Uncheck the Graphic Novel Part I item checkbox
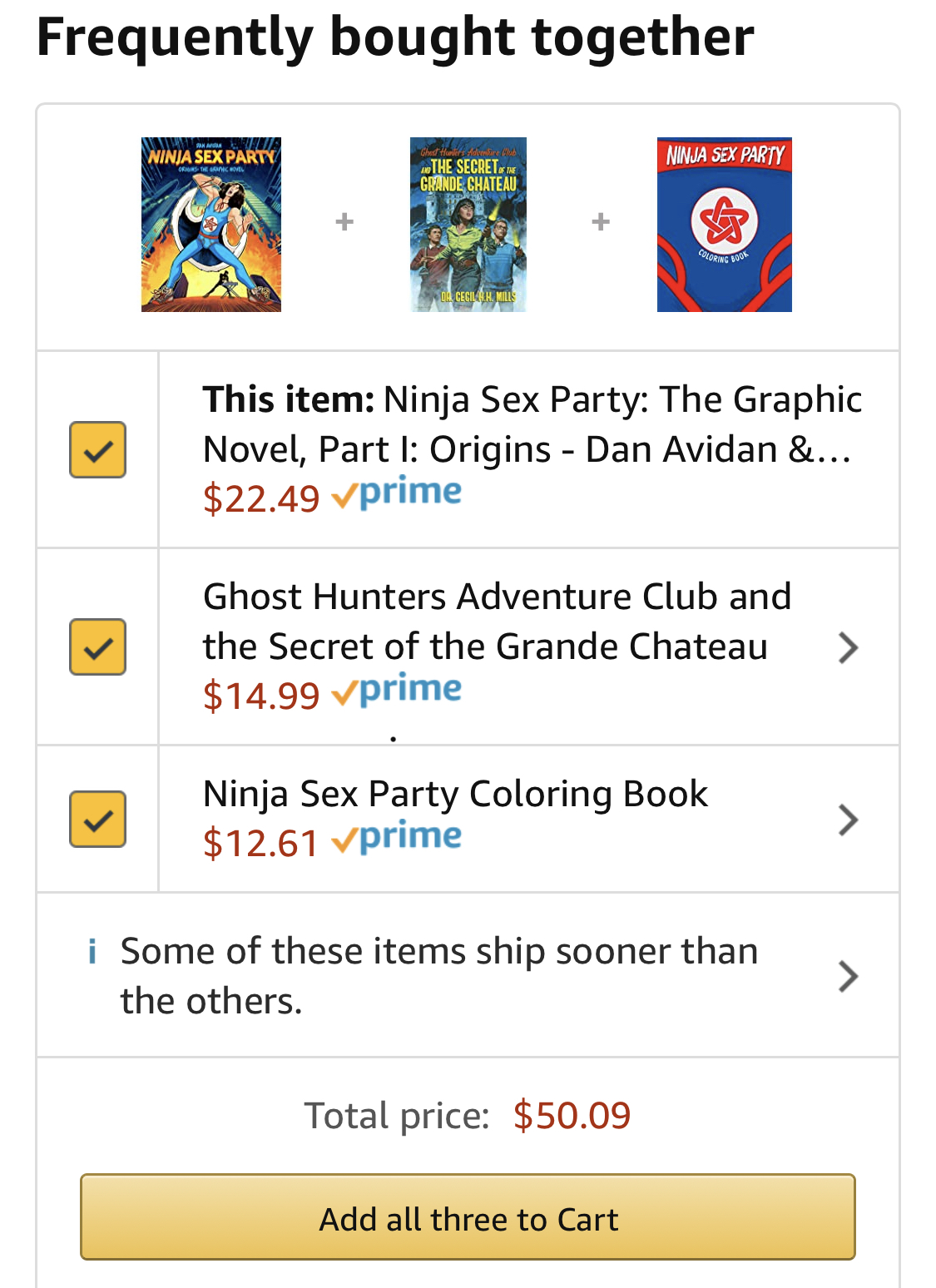The width and height of the screenshot is (936, 1288). point(97,449)
